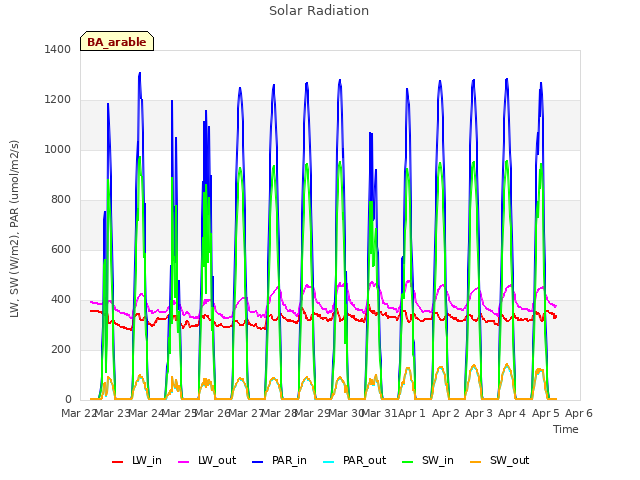Viewport: 640px width, 480px height.
Task: Click the 1400 y-axis tick label
Action: (58, 49)
